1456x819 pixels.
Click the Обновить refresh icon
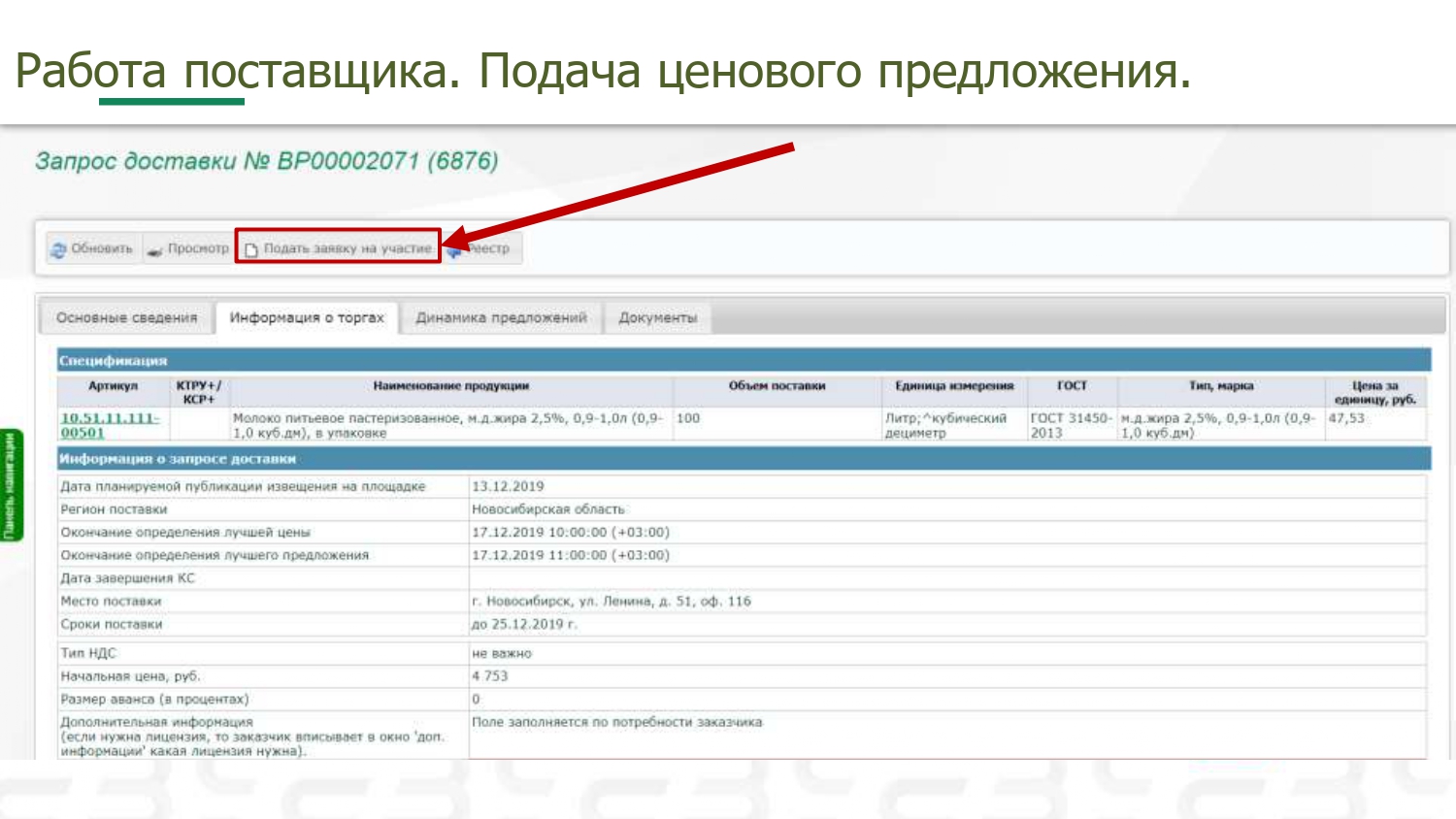[59, 249]
